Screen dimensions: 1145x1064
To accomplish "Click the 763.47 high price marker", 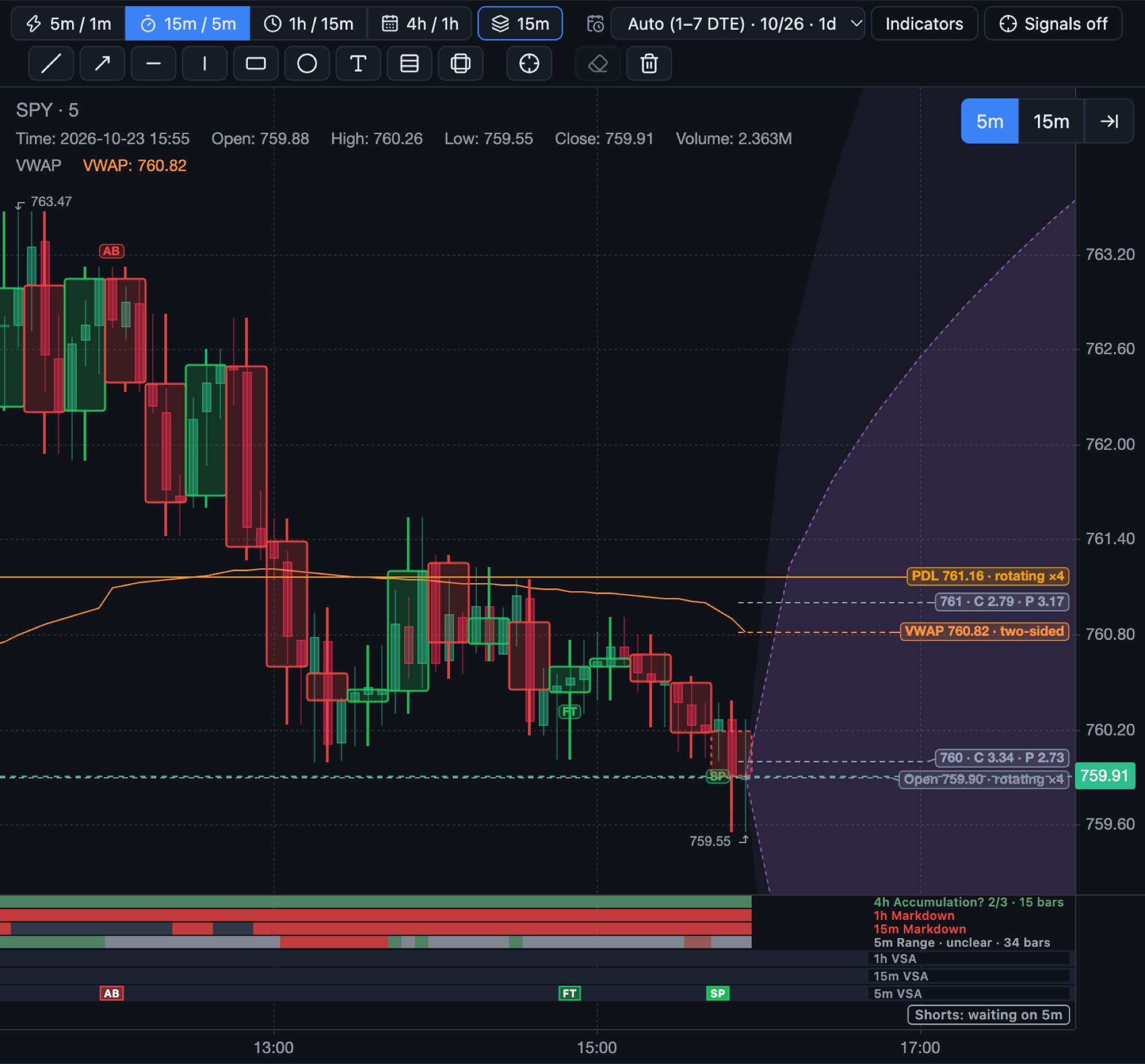I will coord(52,201).
